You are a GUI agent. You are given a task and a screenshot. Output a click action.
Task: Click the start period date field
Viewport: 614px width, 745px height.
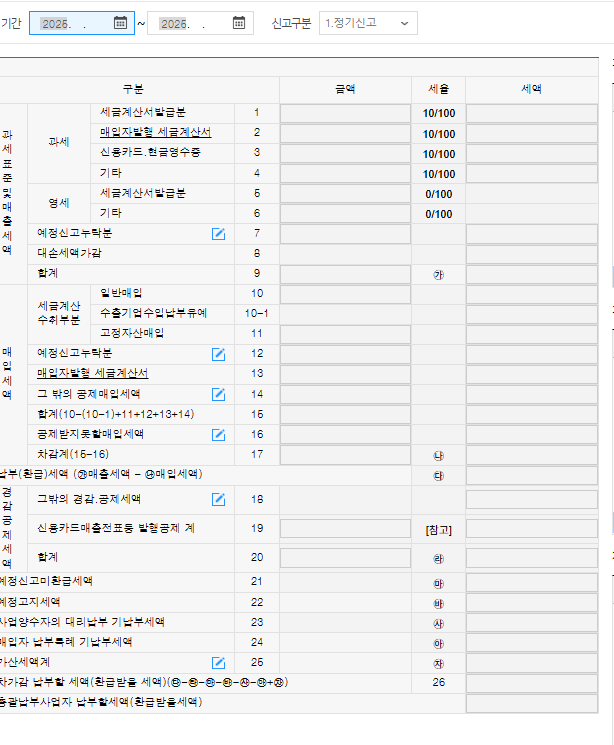point(82,23)
